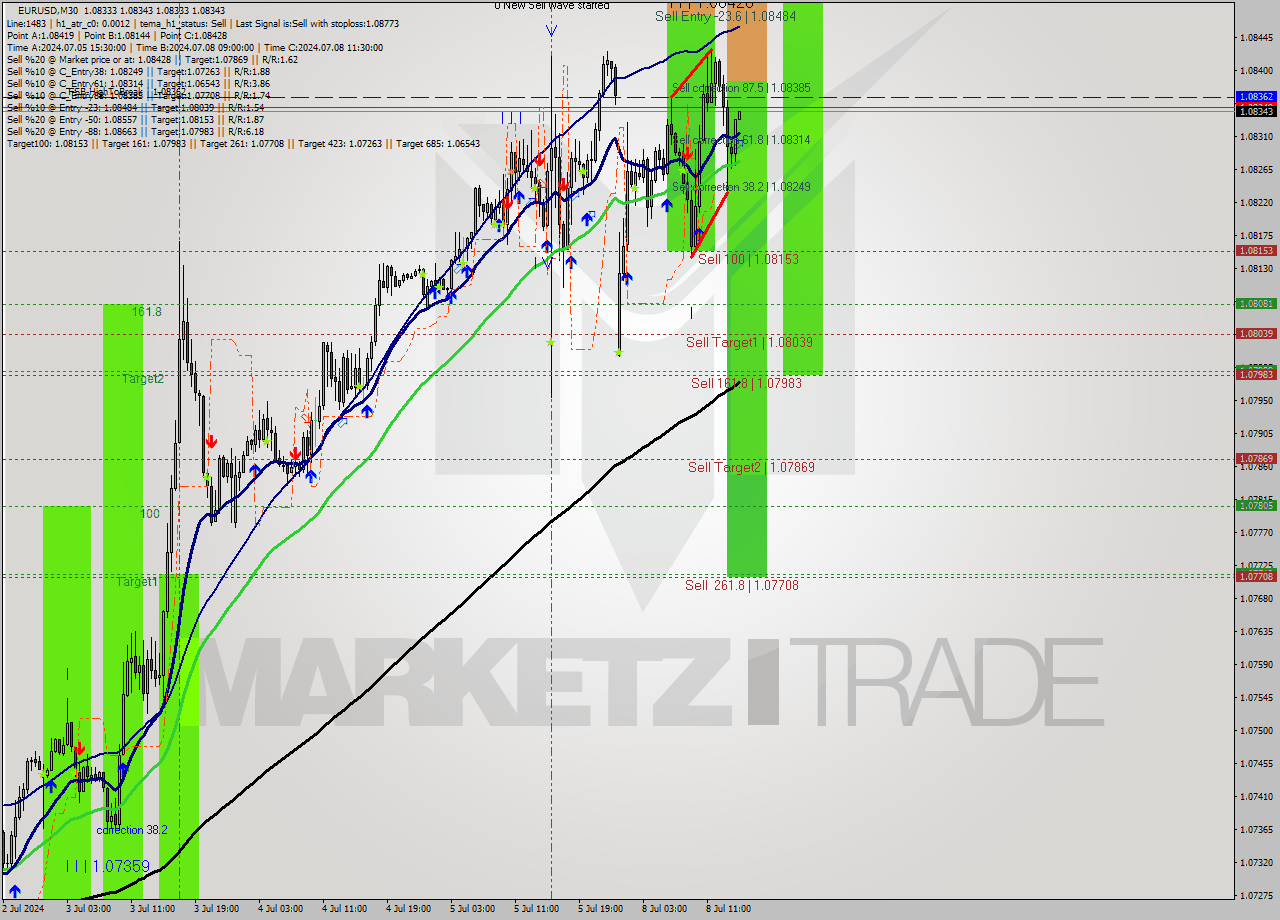Click the 1.08445 price axis value
Viewport: 1280px width, 920px height.
tap(1255, 38)
